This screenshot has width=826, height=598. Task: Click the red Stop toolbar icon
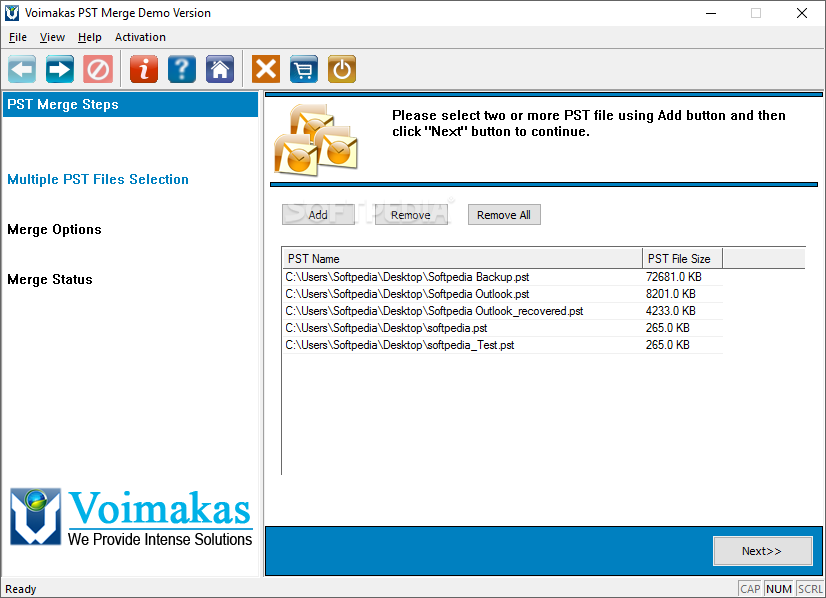coord(98,69)
